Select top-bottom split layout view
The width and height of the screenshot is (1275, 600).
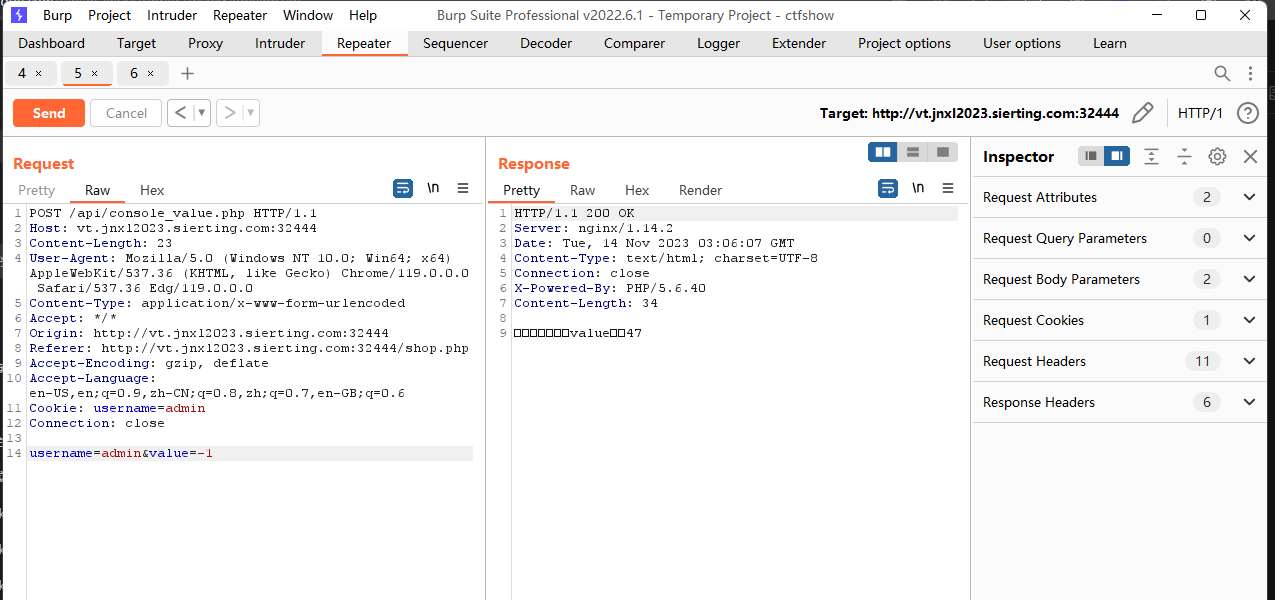[x=913, y=152]
